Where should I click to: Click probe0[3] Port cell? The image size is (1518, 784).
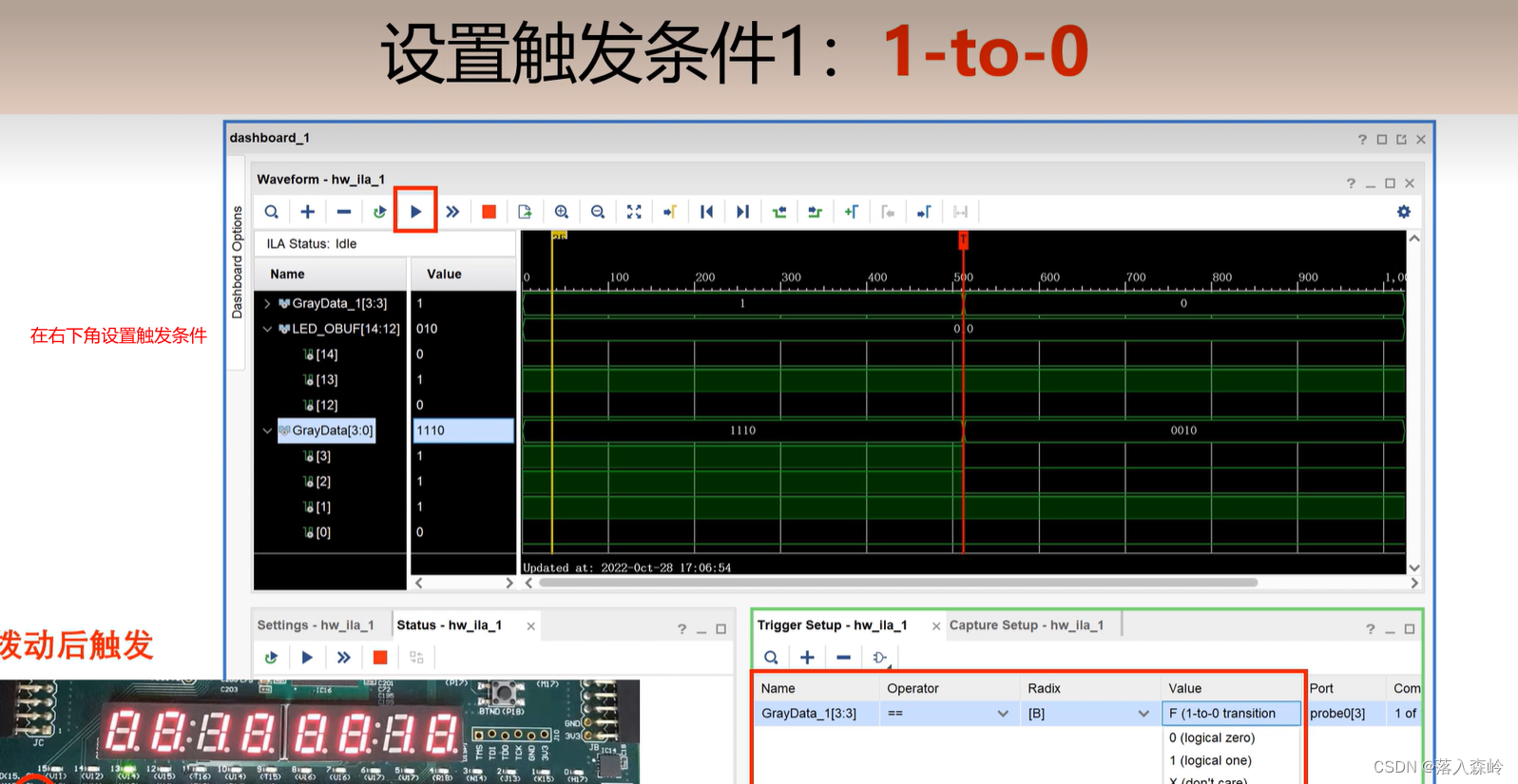pyautogui.click(x=1337, y=714)
